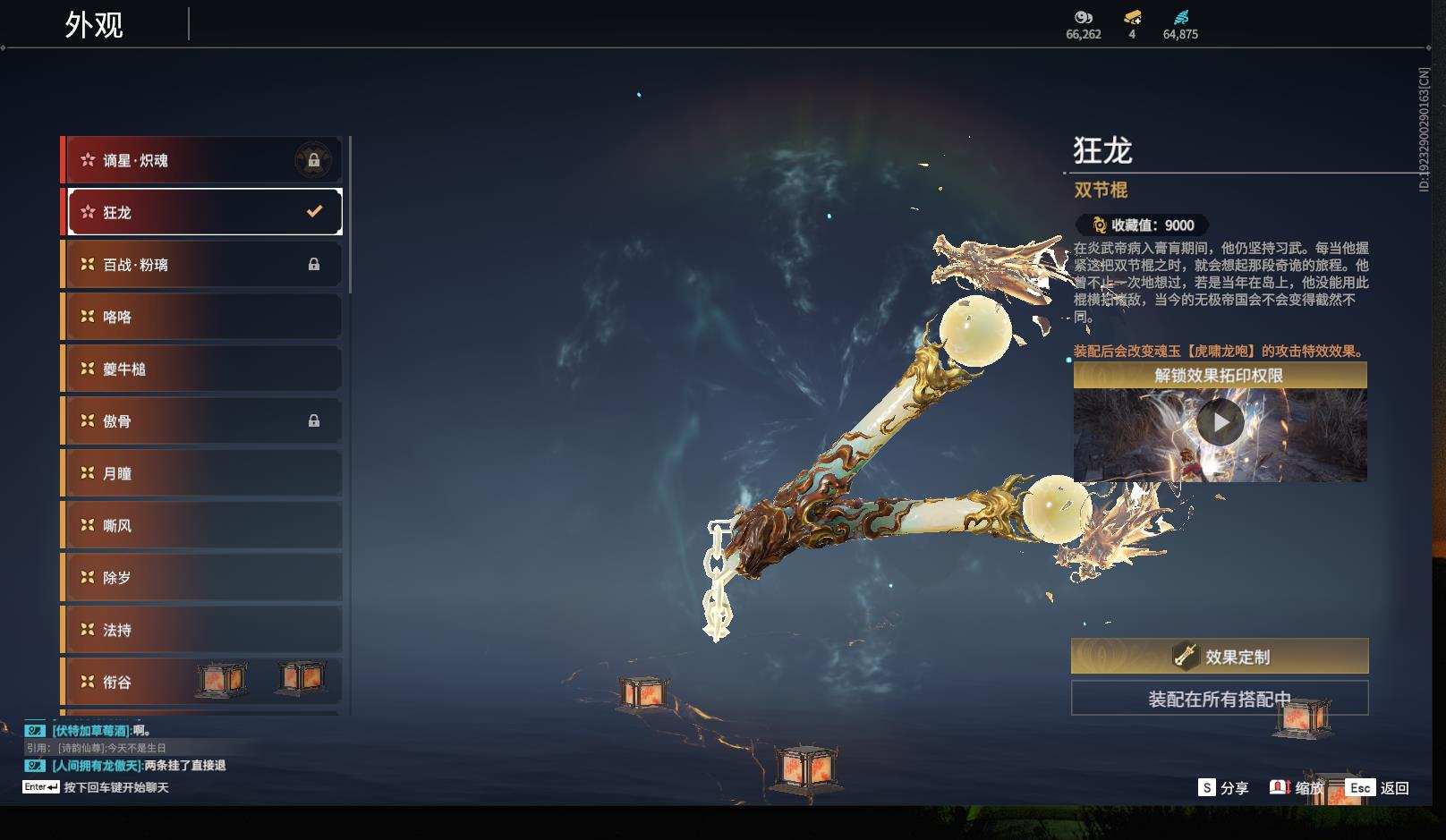The width and height of the screenshot is (1446, 840).
Task: Click the chat message from 伏特加草莓酒
Action: coord(89,731)
